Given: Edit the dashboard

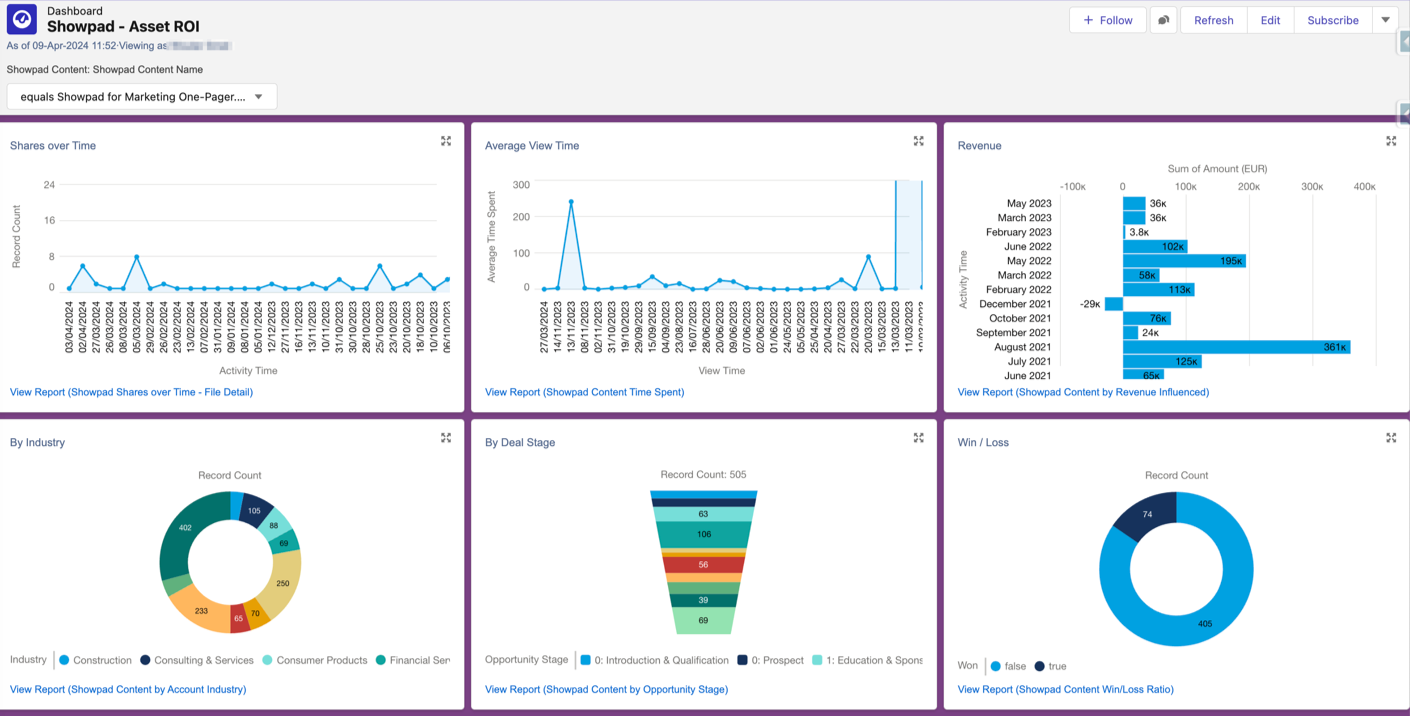Looking at the screenshot, I should point(1270,20).
